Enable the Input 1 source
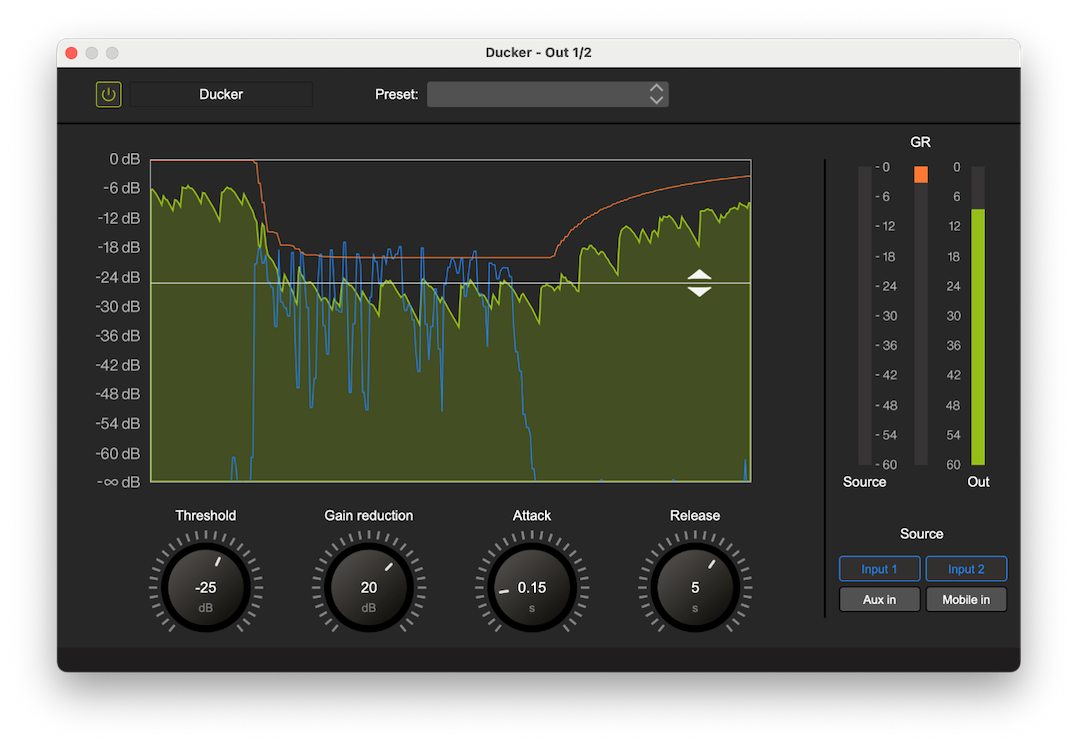The height and width of the screenshot is (750, 1080). point(879,568)
